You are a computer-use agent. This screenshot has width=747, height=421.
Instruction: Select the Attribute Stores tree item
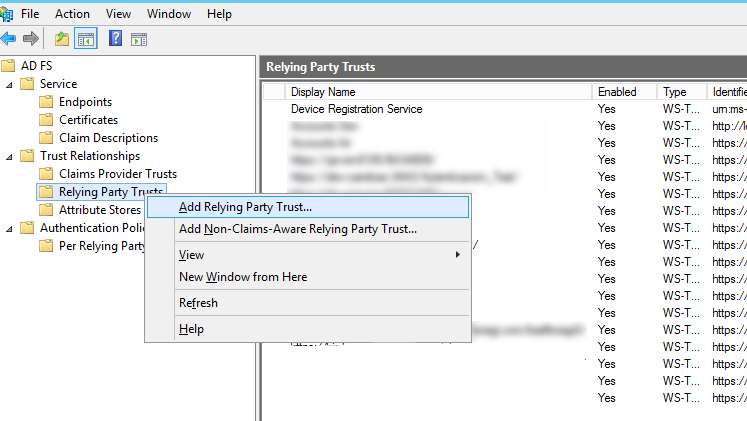(x=100, y=210)
